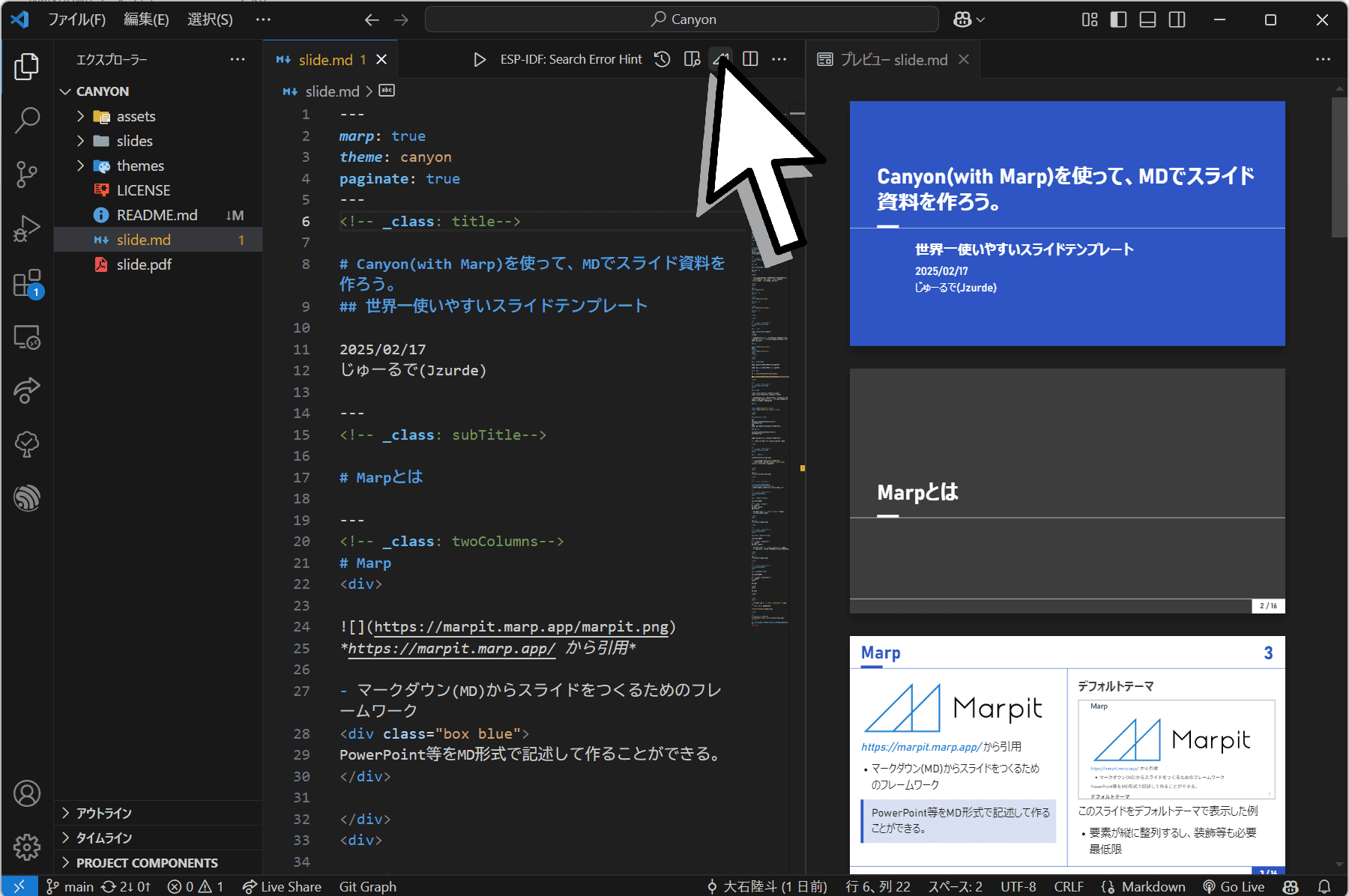Viewport: 1349px width, 896px height.
Task: Expand the assets folder
Action: tap(136, 116)
